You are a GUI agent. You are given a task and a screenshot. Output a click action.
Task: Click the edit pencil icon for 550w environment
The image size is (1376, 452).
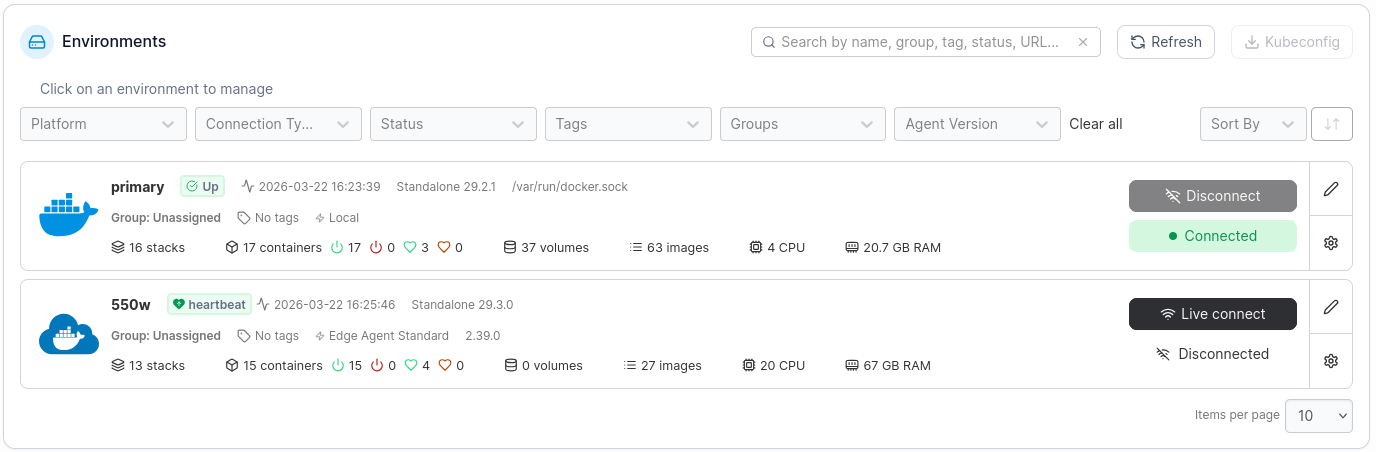point(1330,307)
